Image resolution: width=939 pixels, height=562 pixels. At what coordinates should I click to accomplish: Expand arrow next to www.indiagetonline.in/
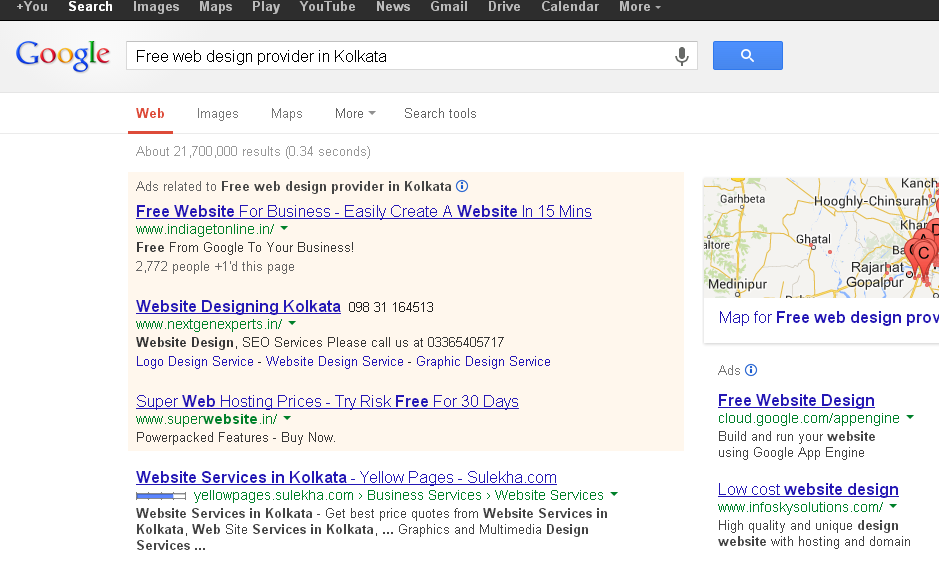(284, 228)
